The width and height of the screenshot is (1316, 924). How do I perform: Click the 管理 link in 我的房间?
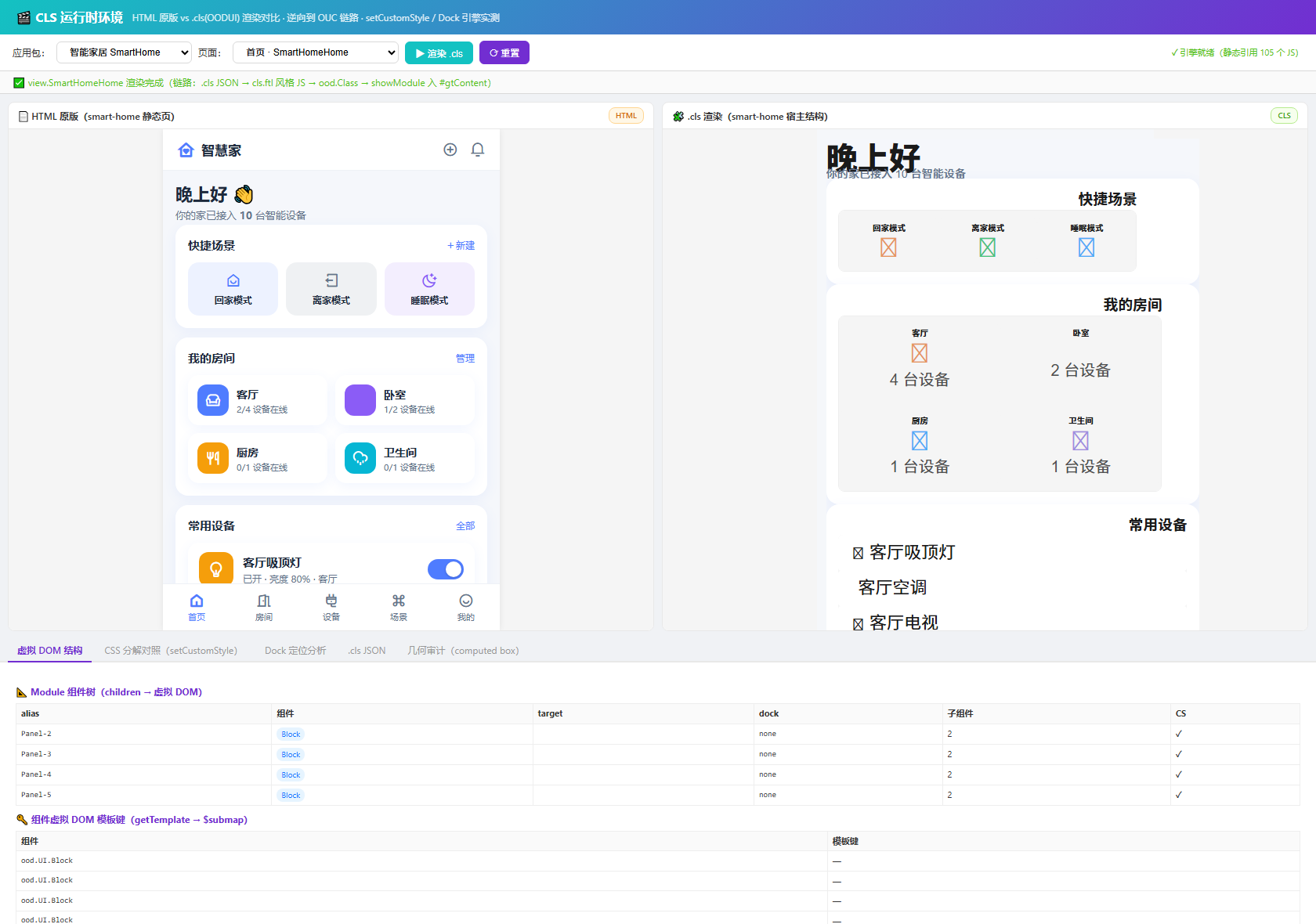[x=465, y=359]
